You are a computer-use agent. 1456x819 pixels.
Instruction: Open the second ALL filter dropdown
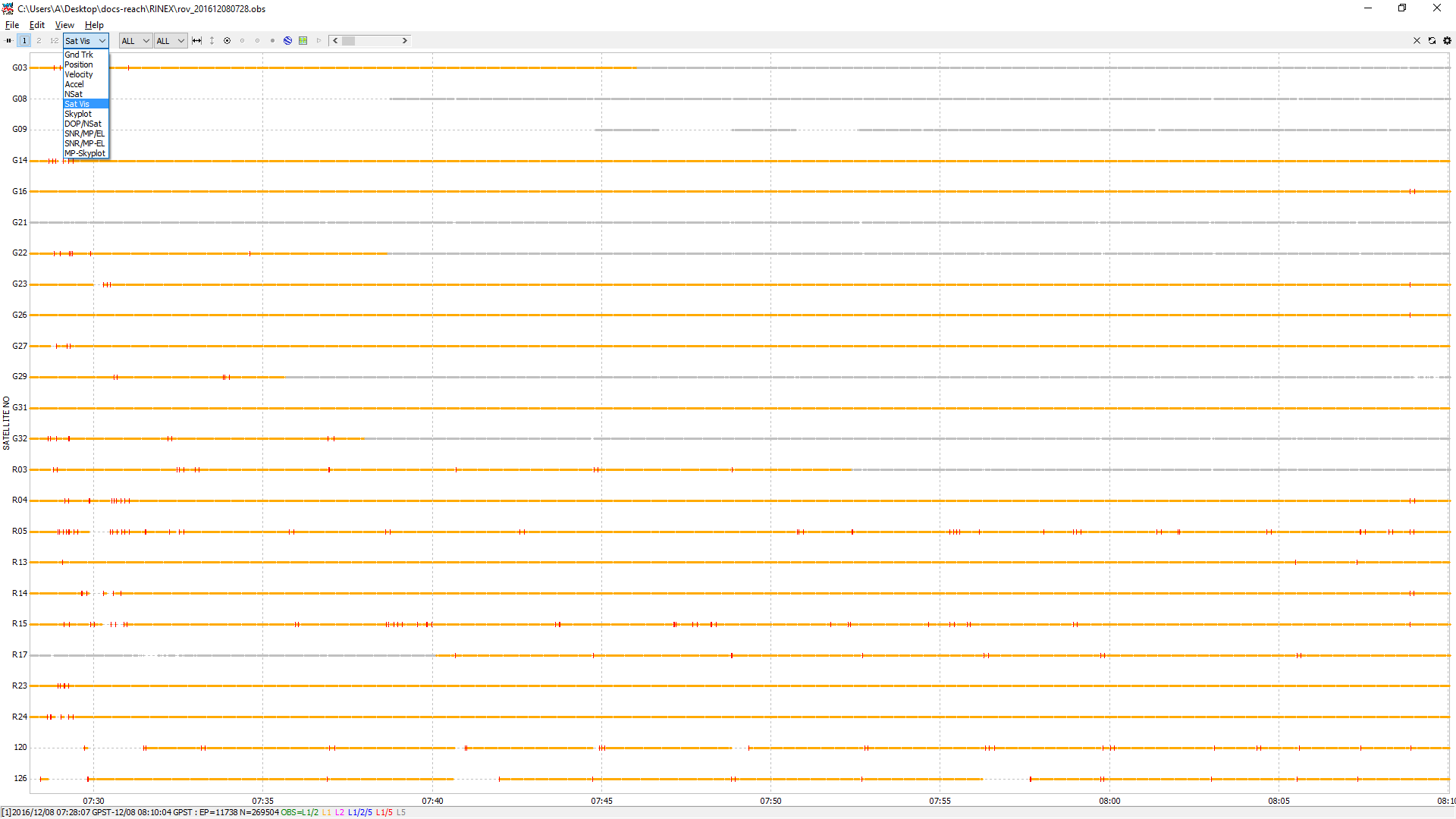point(171,41)
